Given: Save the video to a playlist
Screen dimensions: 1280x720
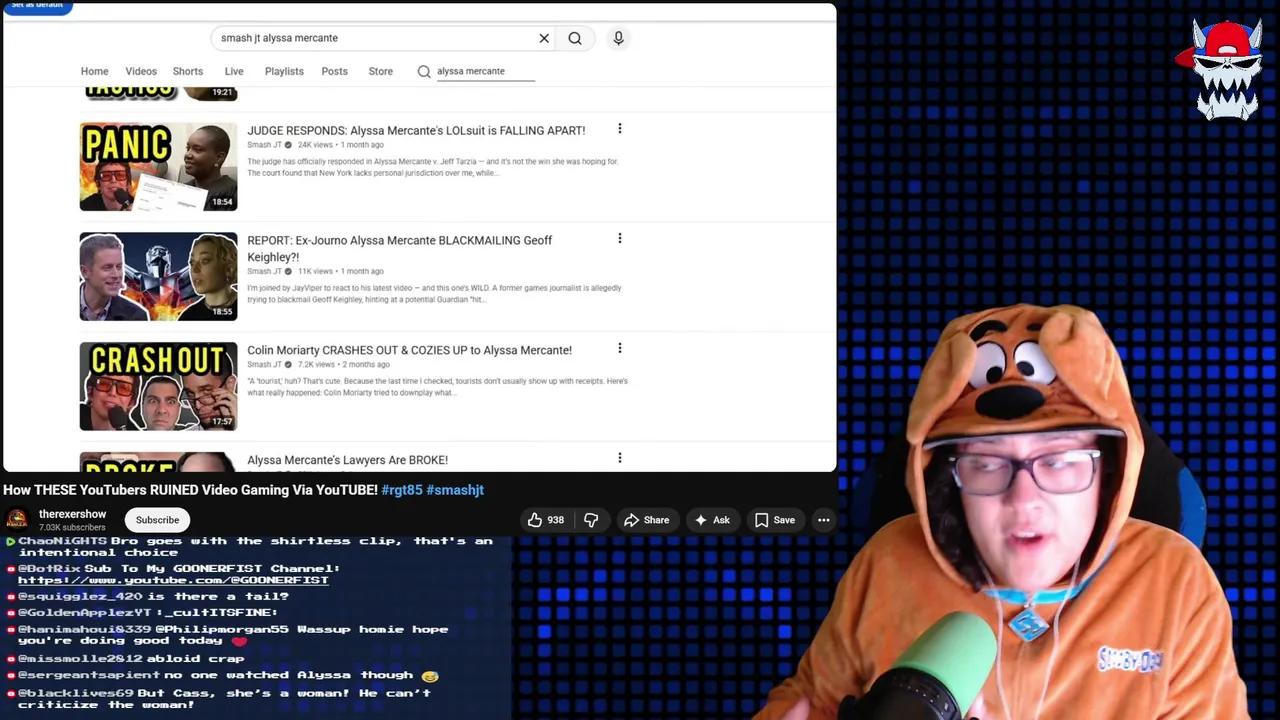Looking at the screenshot, I should pyautogui.click(x=775, y=520).
